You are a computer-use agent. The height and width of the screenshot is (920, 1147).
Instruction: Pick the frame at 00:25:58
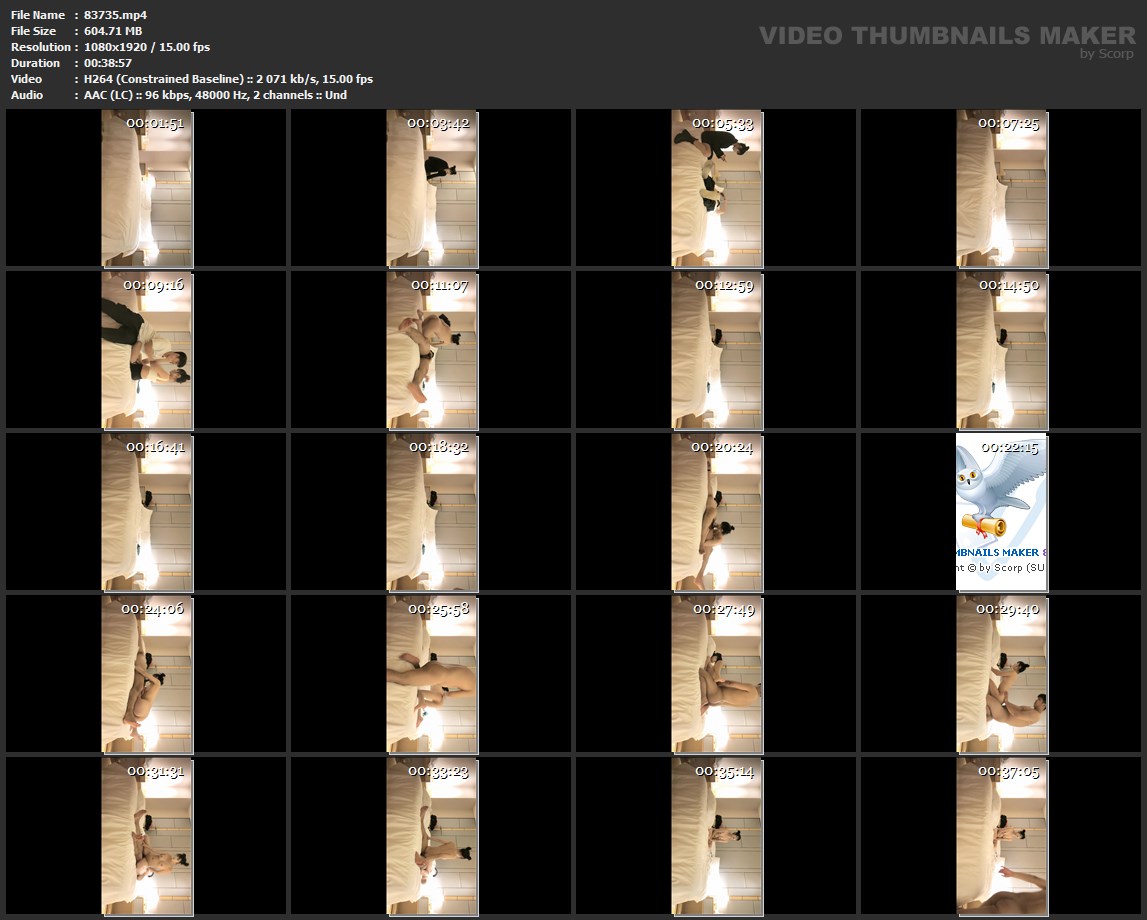point(432,674)
